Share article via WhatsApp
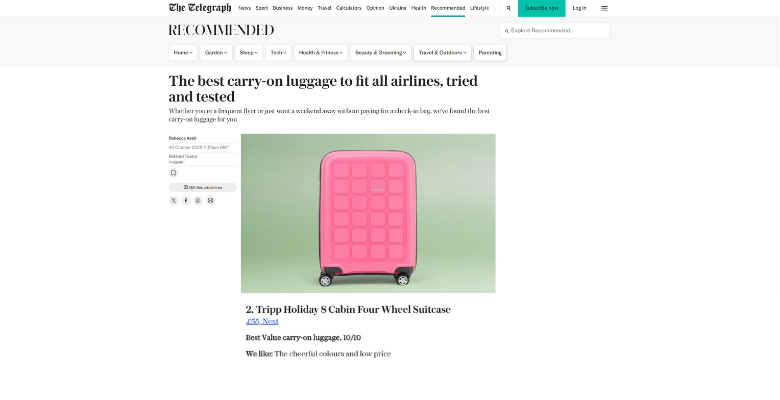The height and width of the screenshot is (400, 780). pos(198,200)
